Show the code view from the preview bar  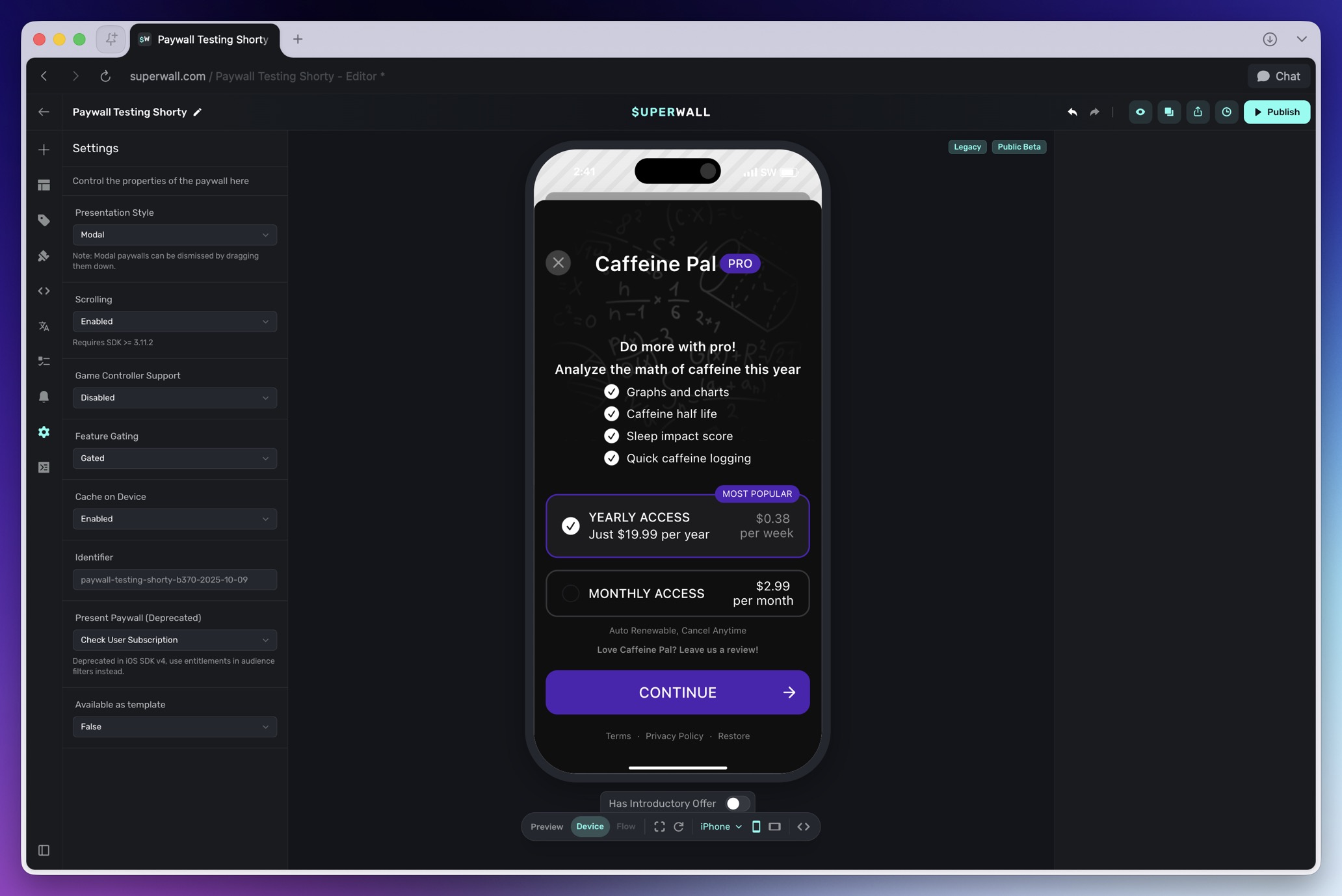pos(804,826)
